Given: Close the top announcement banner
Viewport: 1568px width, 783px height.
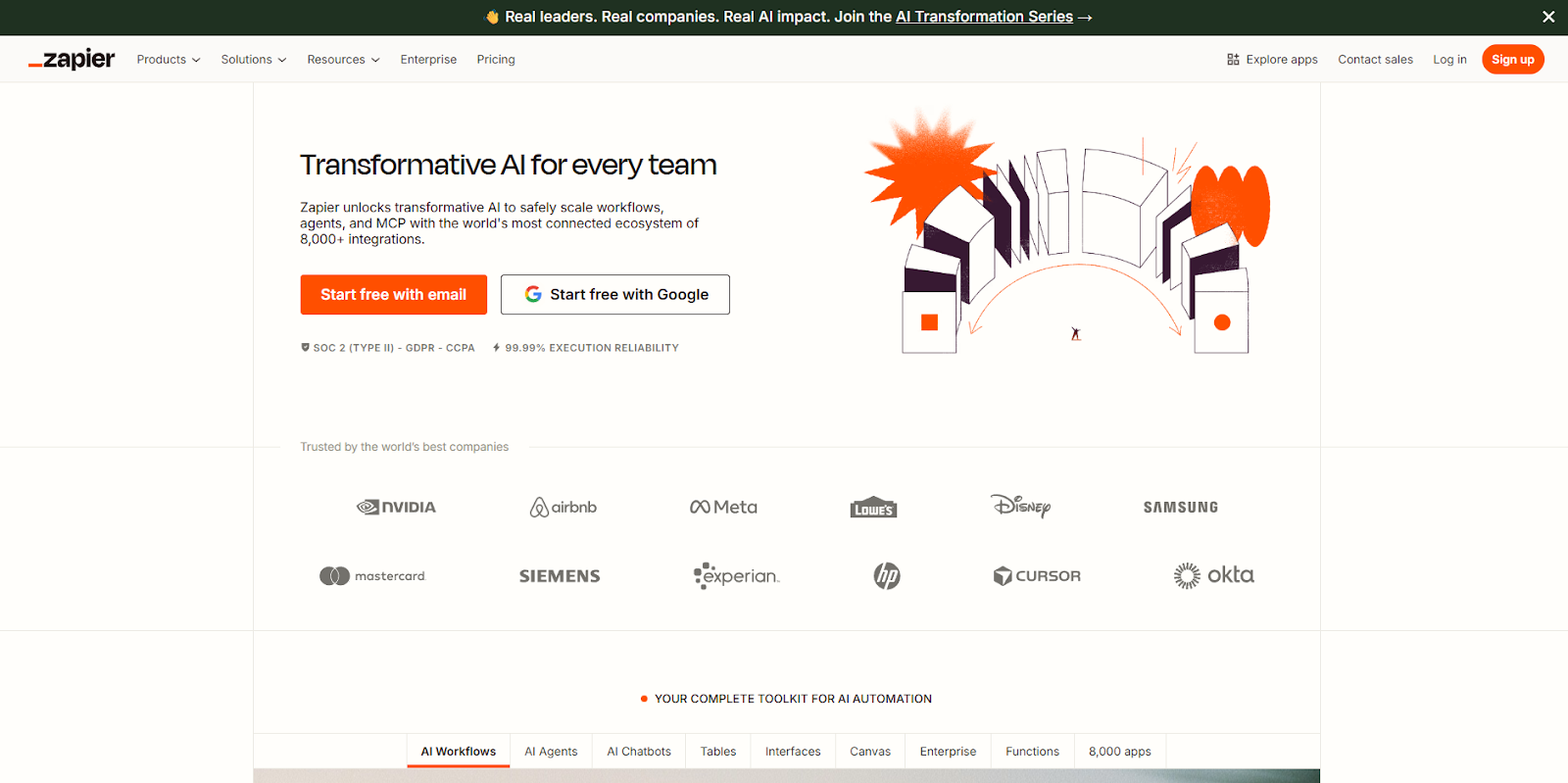Looking at the screenshot, I should pos(1548,17).
